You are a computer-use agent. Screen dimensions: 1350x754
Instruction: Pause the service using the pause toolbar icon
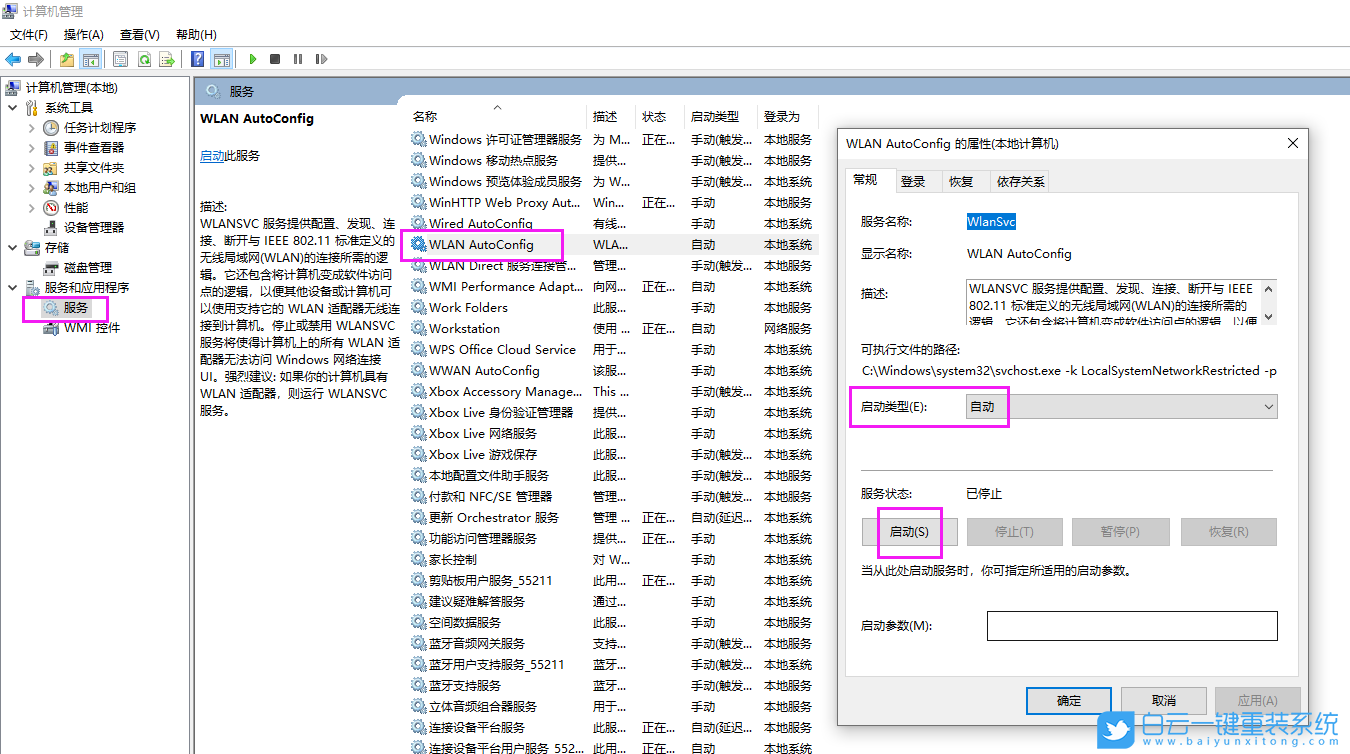point(297,58)
